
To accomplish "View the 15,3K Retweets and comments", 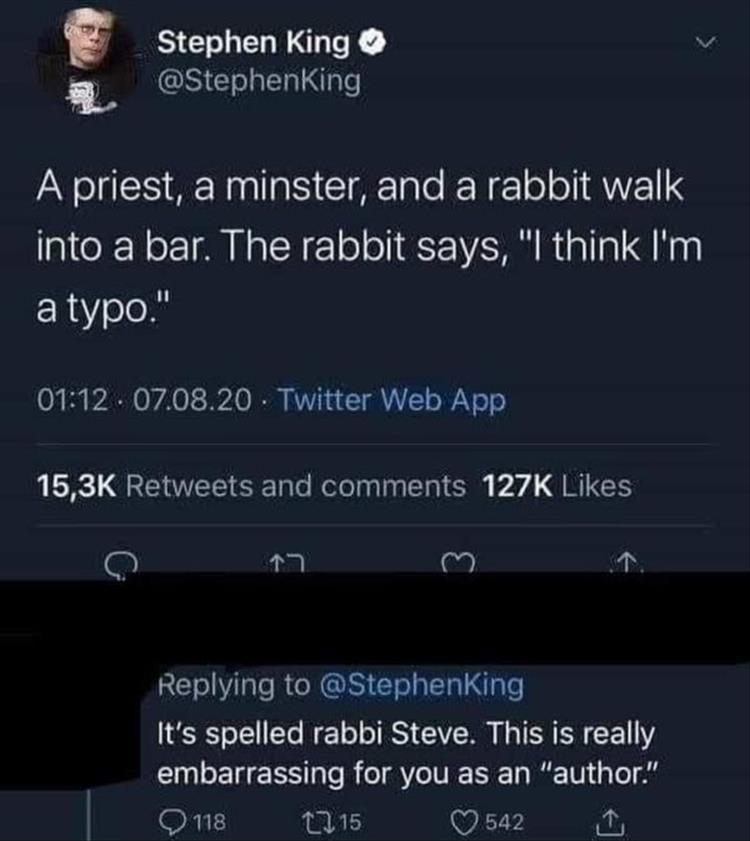I will coord(251,486).
